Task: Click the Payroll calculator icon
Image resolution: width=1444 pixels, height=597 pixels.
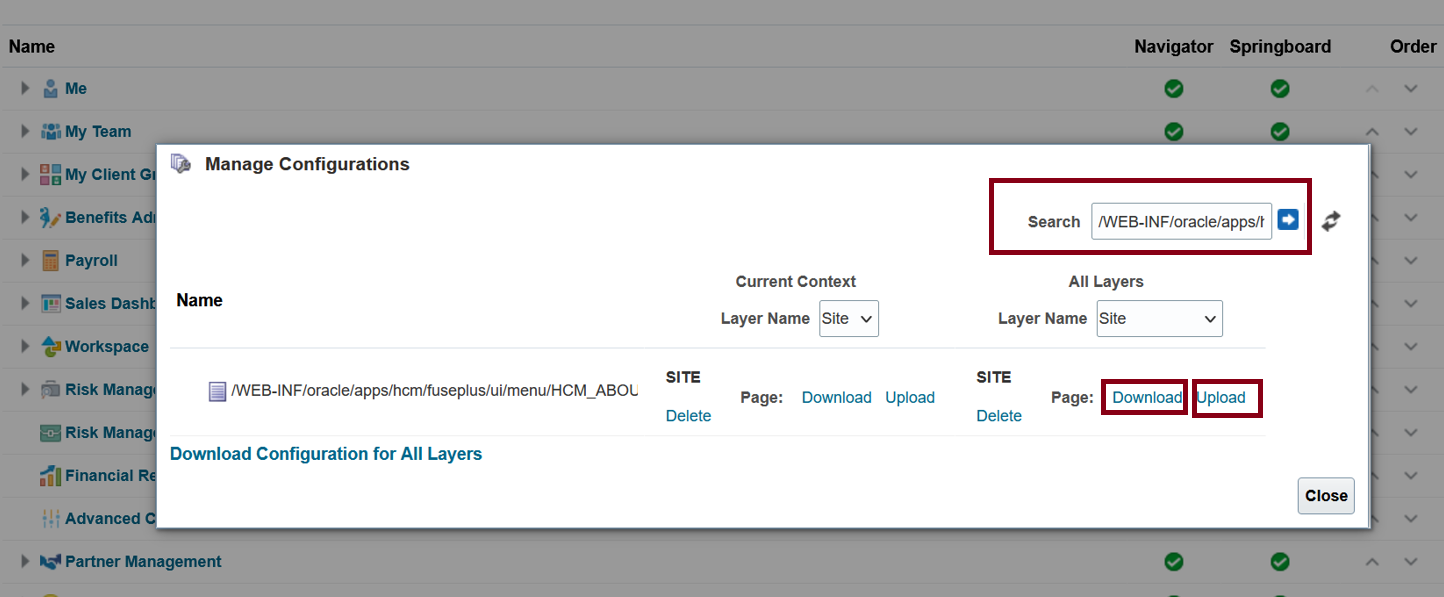Action: [51, 261]
